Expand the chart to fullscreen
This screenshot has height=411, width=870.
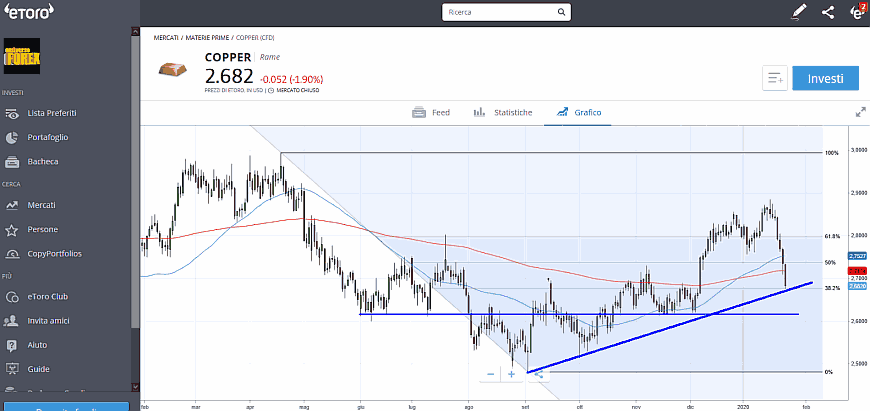pyautogui.click(x=860, y=112)
